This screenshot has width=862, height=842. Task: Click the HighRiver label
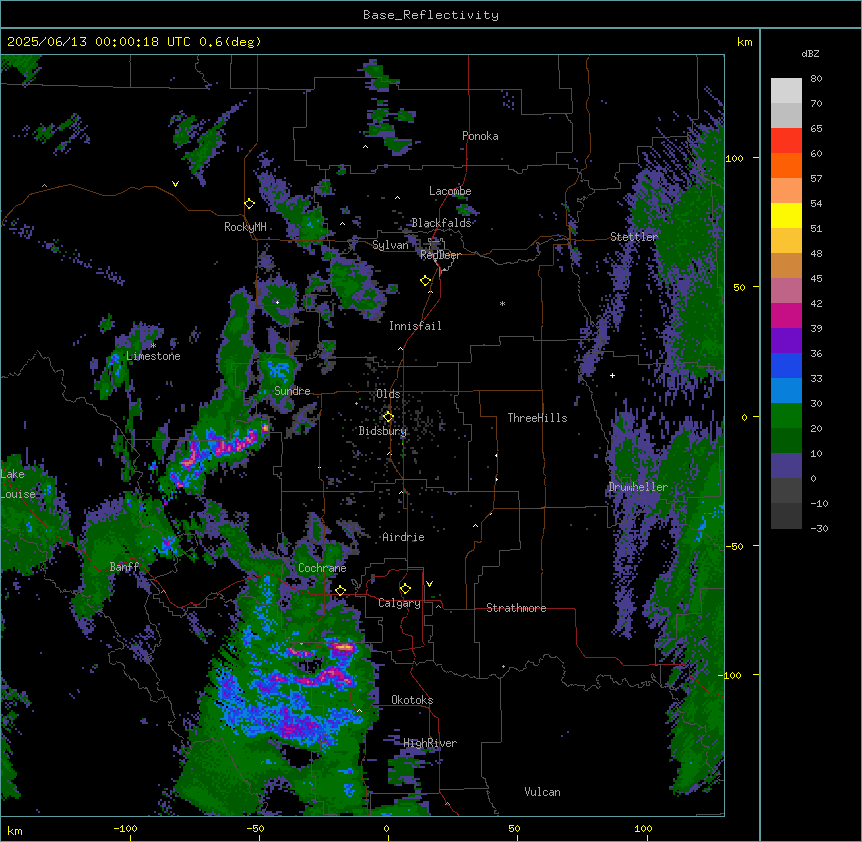click(x=430, y=743)
